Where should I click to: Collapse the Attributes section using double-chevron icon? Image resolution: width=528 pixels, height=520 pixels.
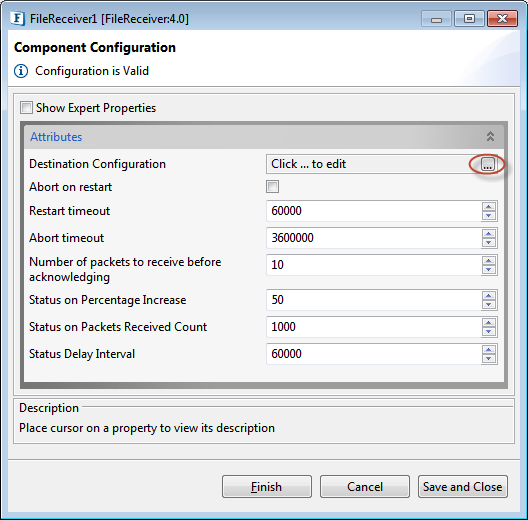490,136
